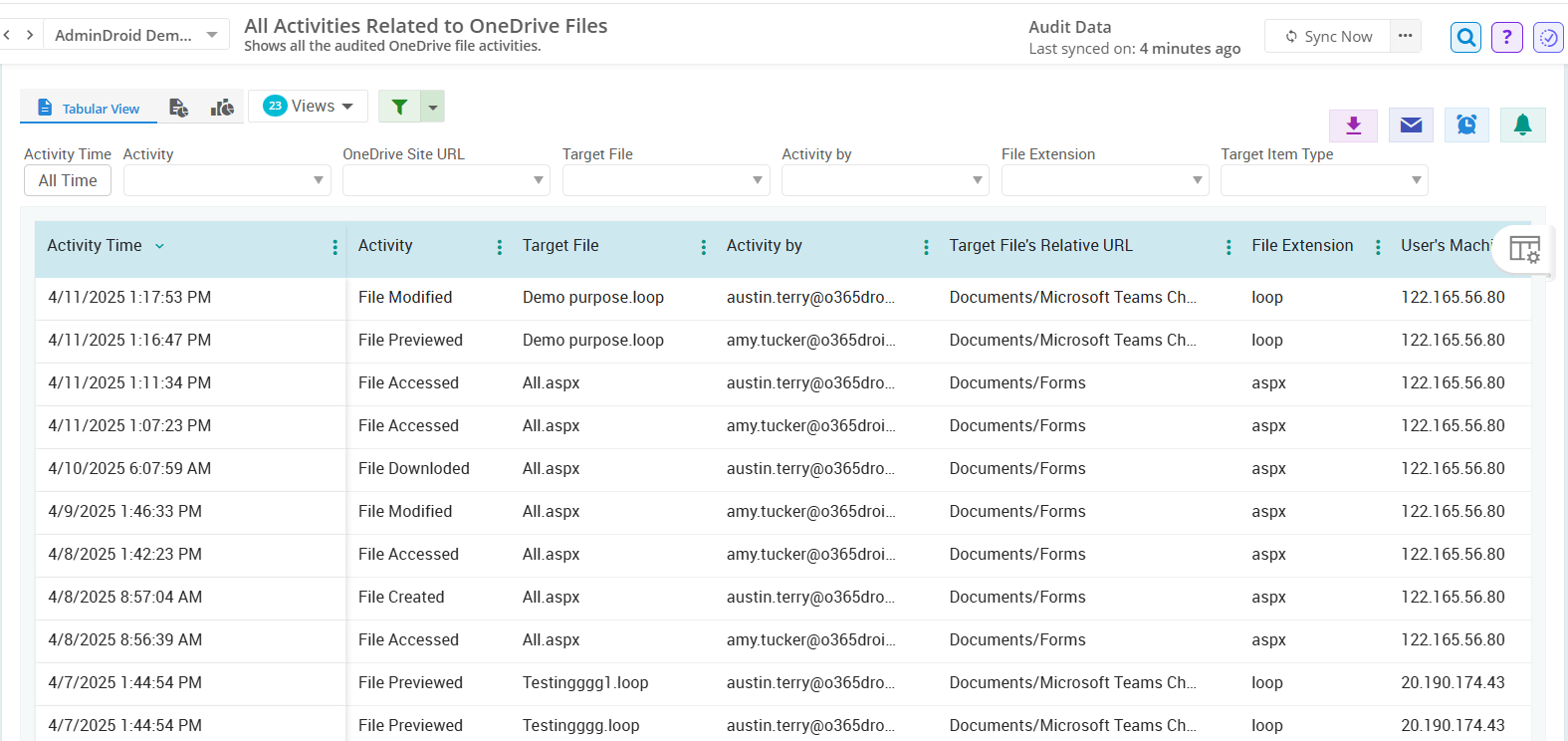Click the All Time button
This screenshot has width=1568, height=741.
pyautogui.click(x=68, y=180)
